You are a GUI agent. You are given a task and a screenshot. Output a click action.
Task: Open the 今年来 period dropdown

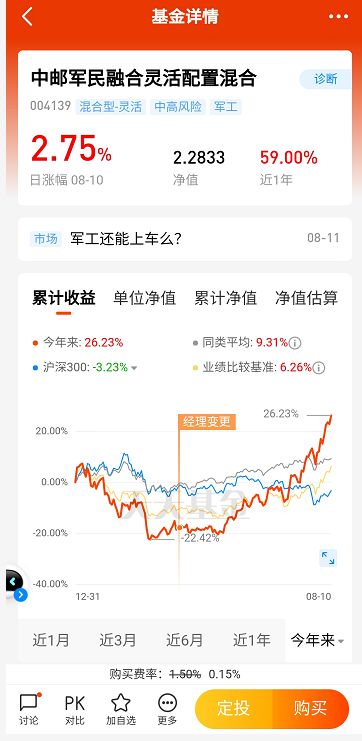point(317,641)
